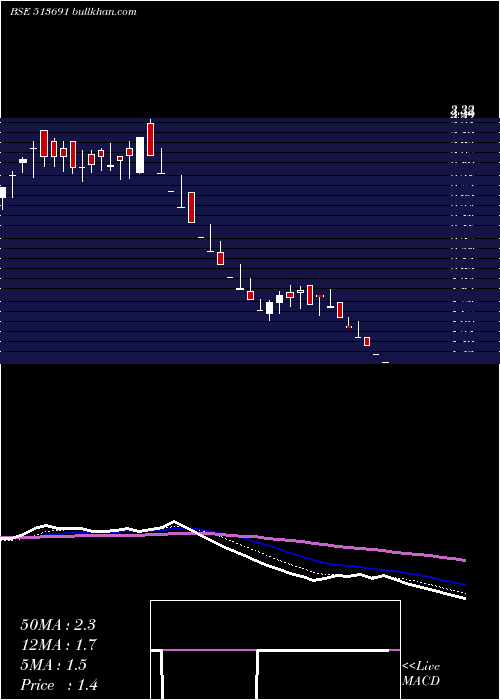
Task: Click the tall red candle at the chart's peak
Action: click(x=150, y=139)
